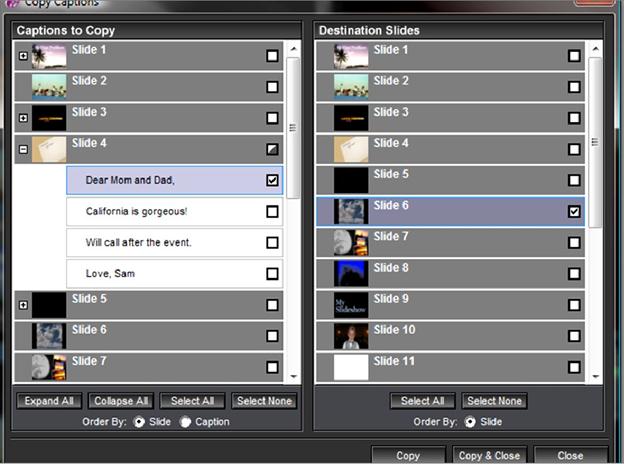The width and height of the screenshot is (624, 464).
Task: Click the Close button at bottom
Action: click(x=570, y=455)
